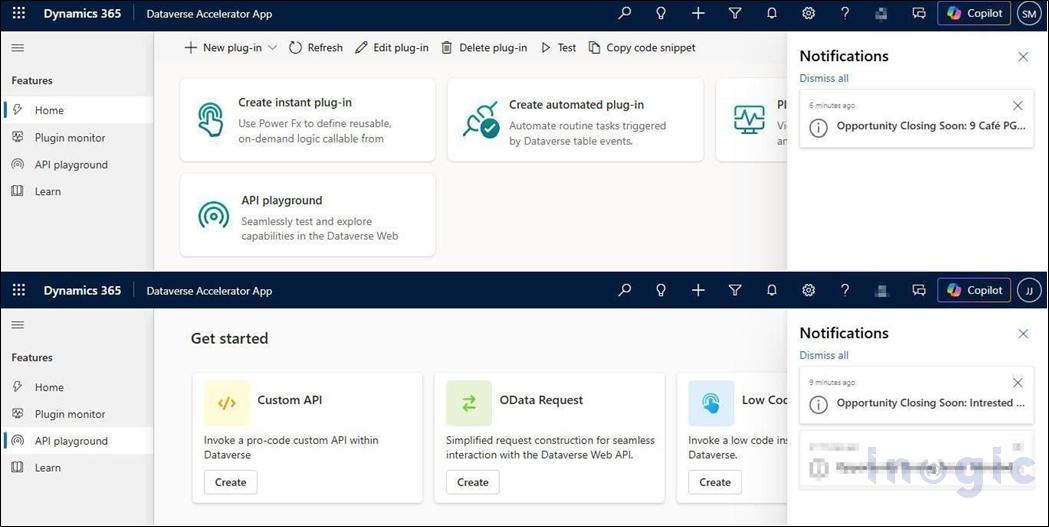Click Create under OData Request
The width and height of the screenshot is (1049, 527).
click(x=473, y=482)
